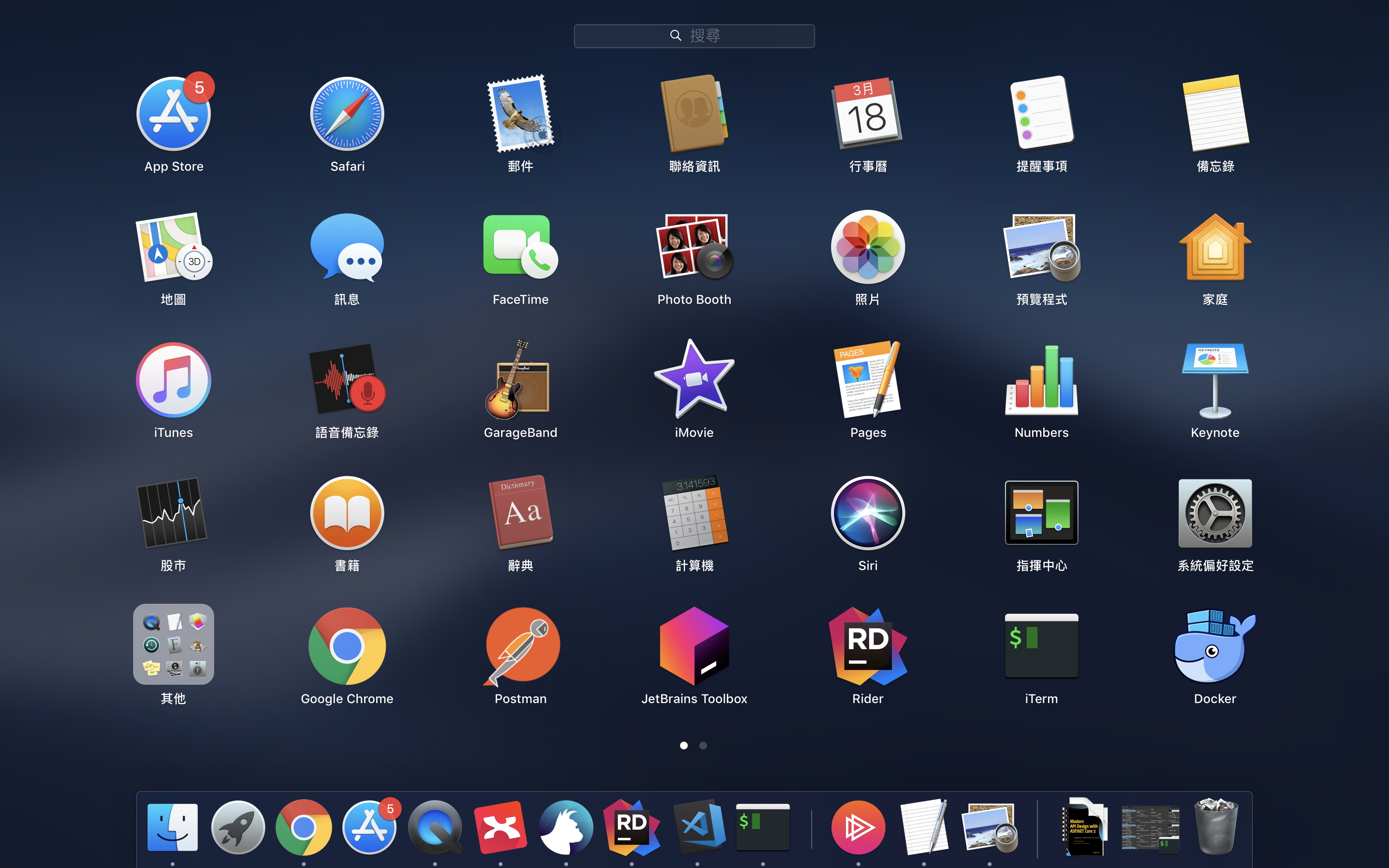The height and width of the screenshot is (868, 1389).
Task: Switch to the second Launchpad page dot
Action: click(703, 745)
